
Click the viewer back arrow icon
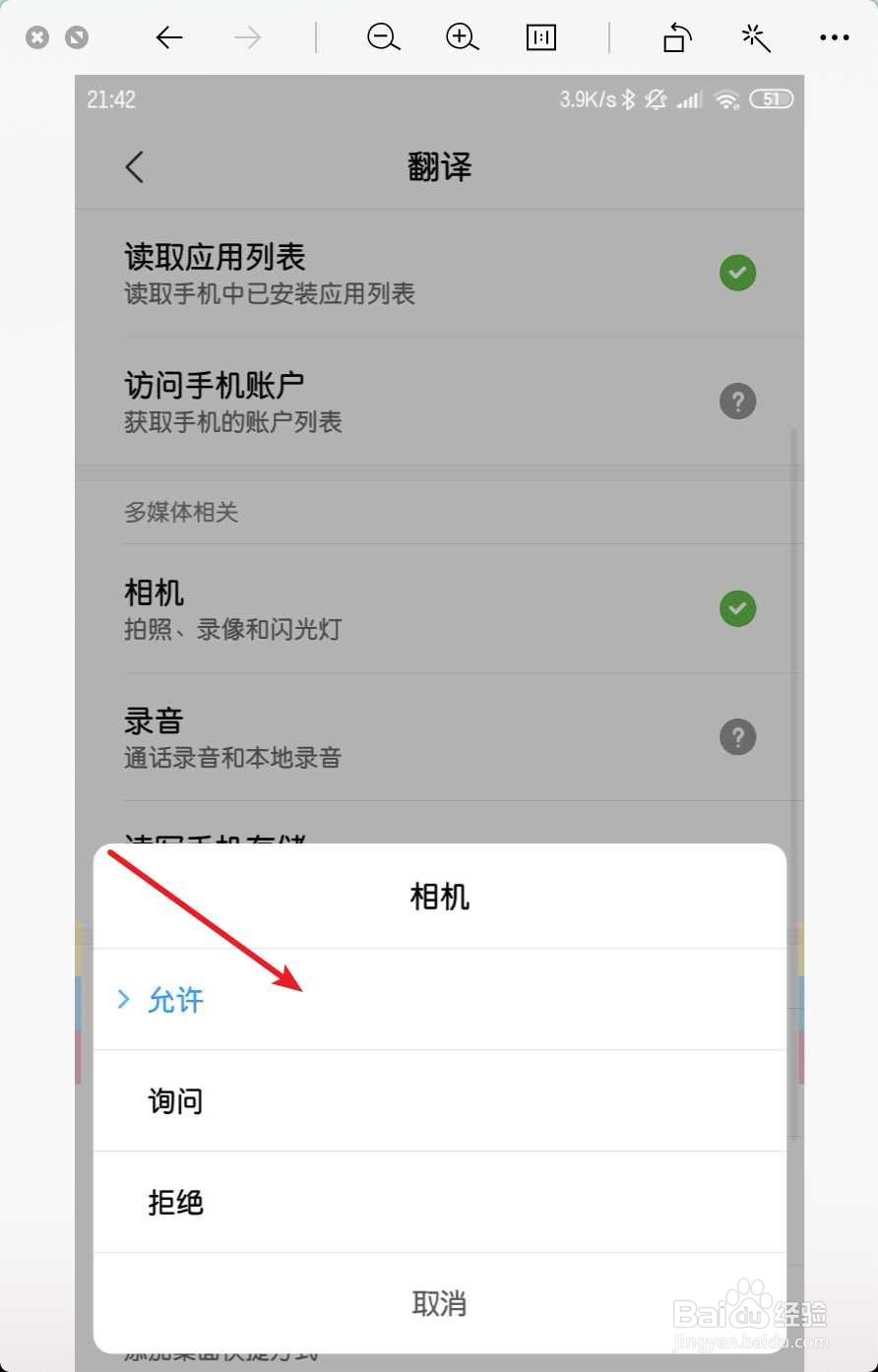pyautogui.click(x=169, y=37)
